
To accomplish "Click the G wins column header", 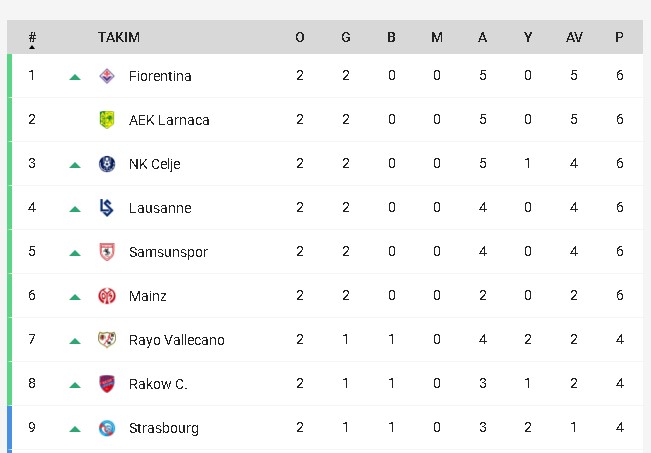I will pyautogui.click(x=346, y=38).
